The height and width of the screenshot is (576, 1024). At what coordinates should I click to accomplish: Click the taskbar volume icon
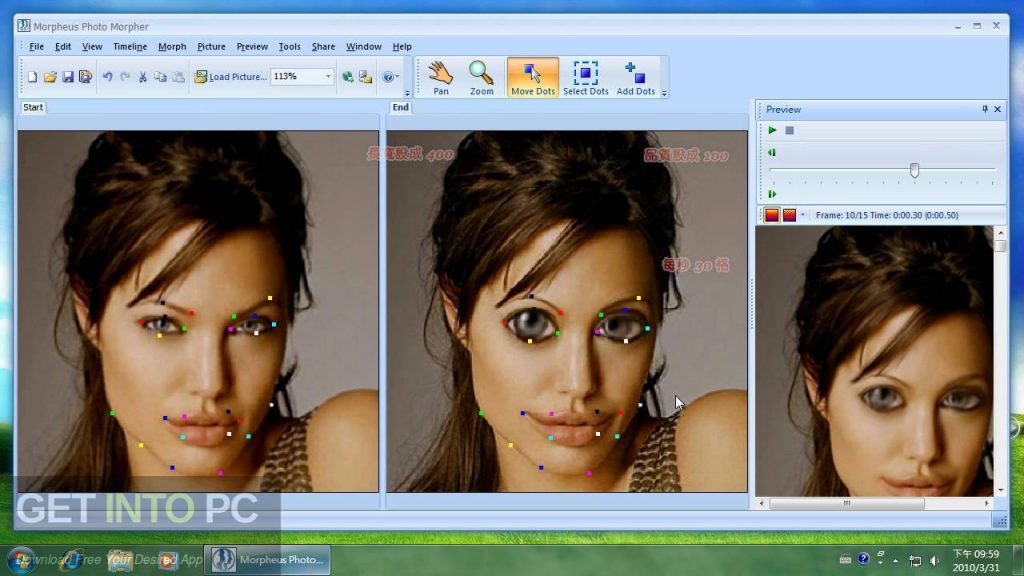[935, 560]
